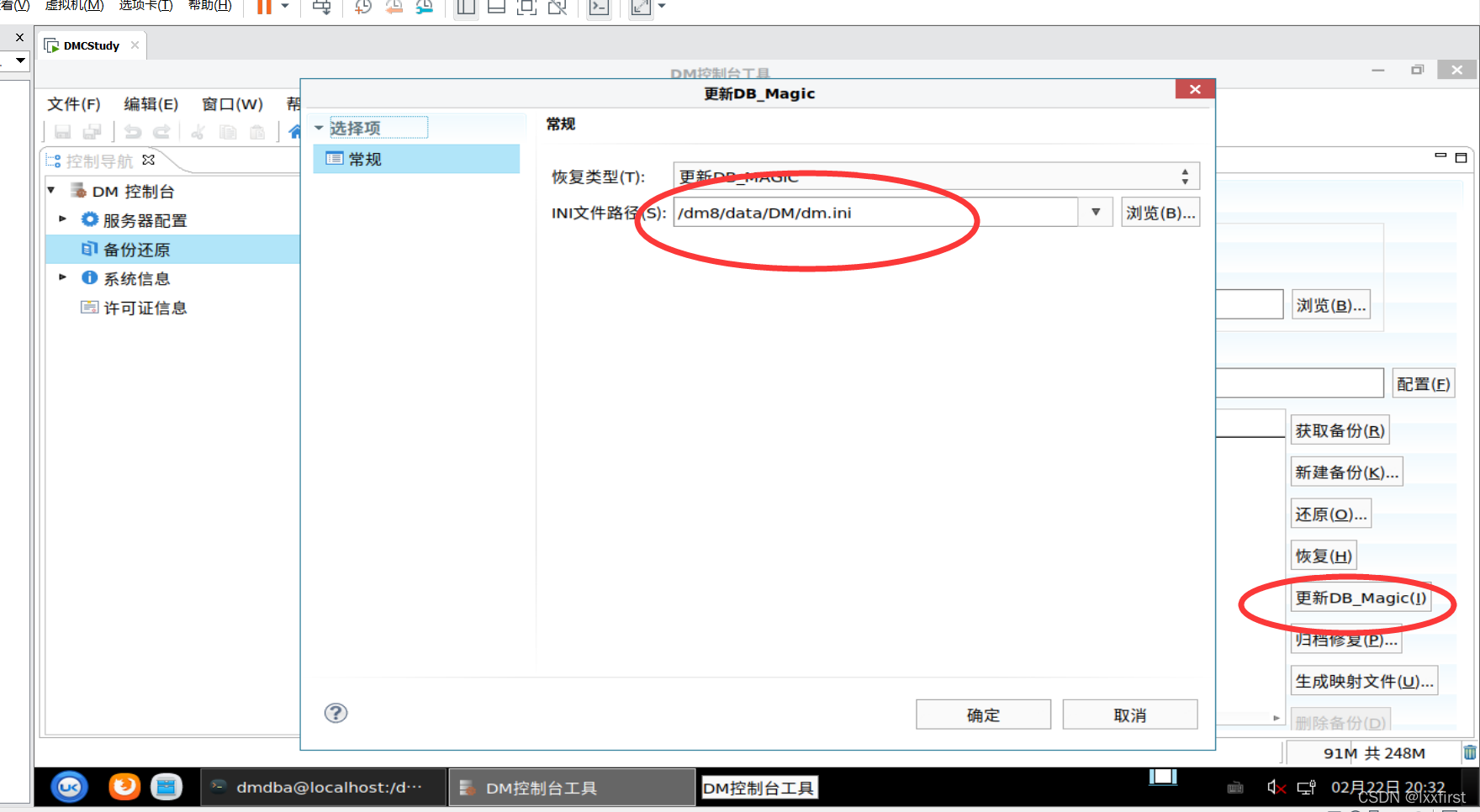Click the 还原(O)... button

pos(1331,514)
